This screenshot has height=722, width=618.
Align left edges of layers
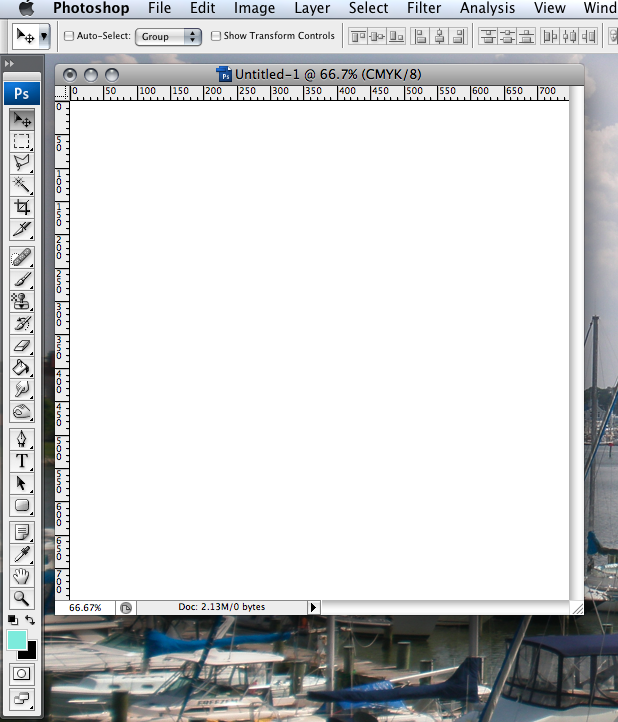click(420, 36)
